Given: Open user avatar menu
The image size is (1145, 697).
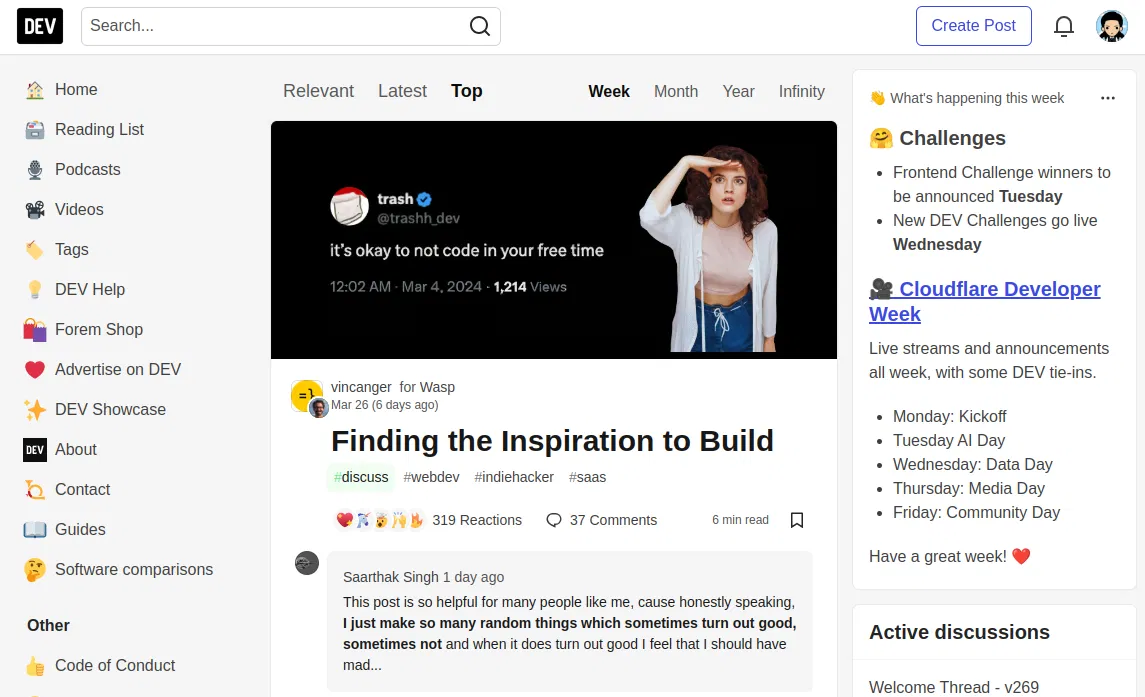Looking at the screenshot, I should click(1112, 26).
